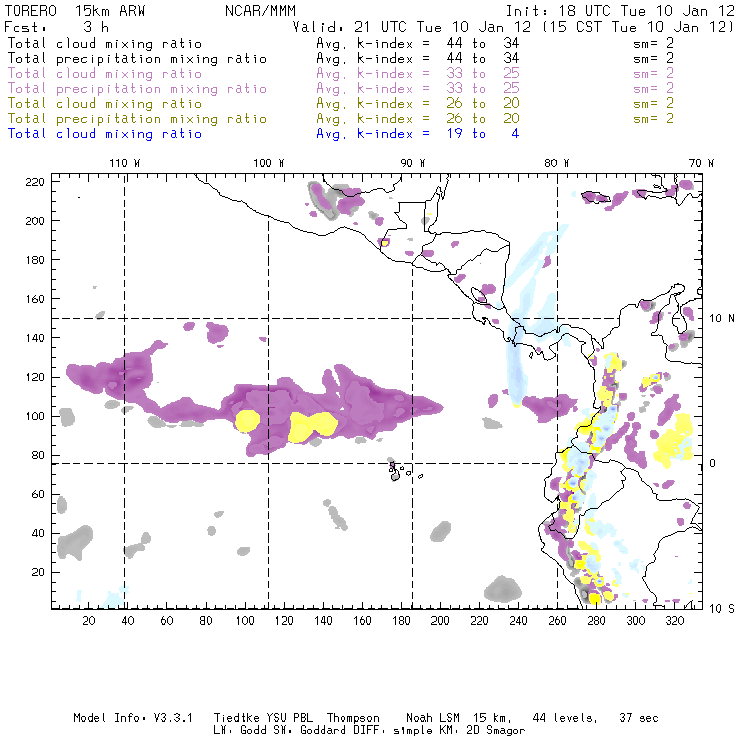This screenshot has width=740, height=740.
Task: Click the '90 W' longitude label
Action: pos(413,163)
